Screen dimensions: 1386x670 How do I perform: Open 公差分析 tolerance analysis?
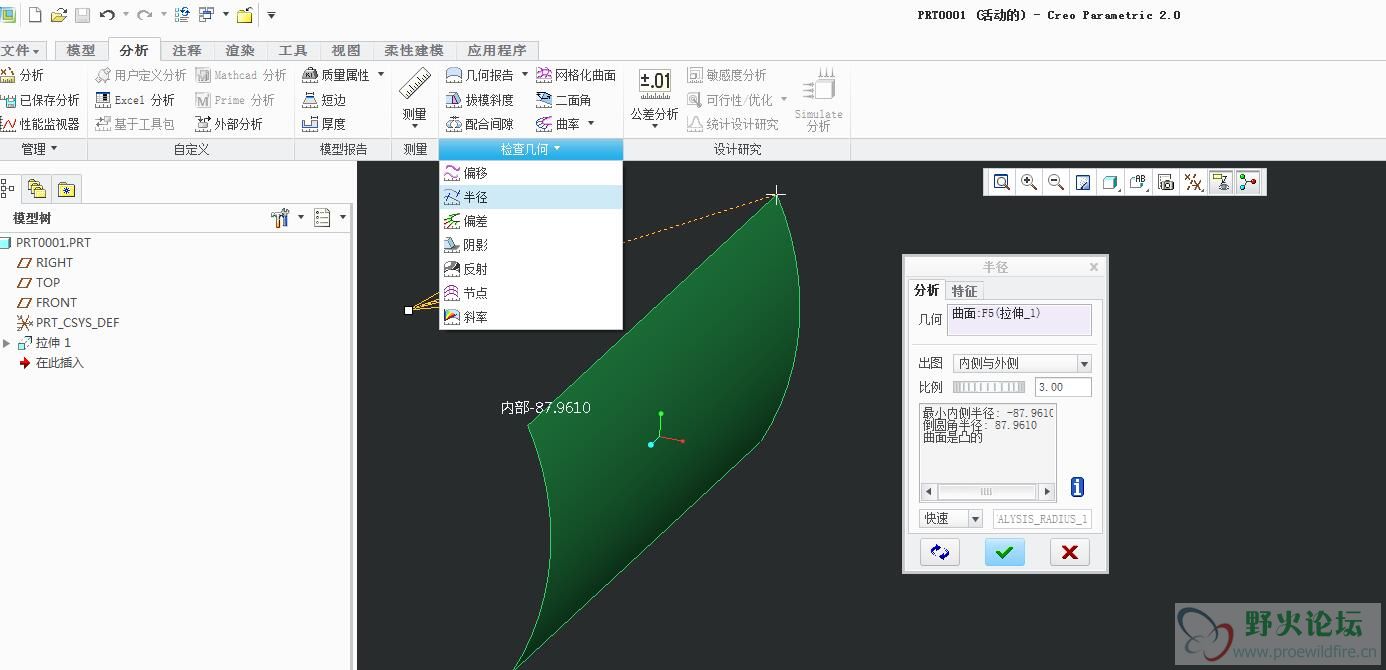point(655,96)
